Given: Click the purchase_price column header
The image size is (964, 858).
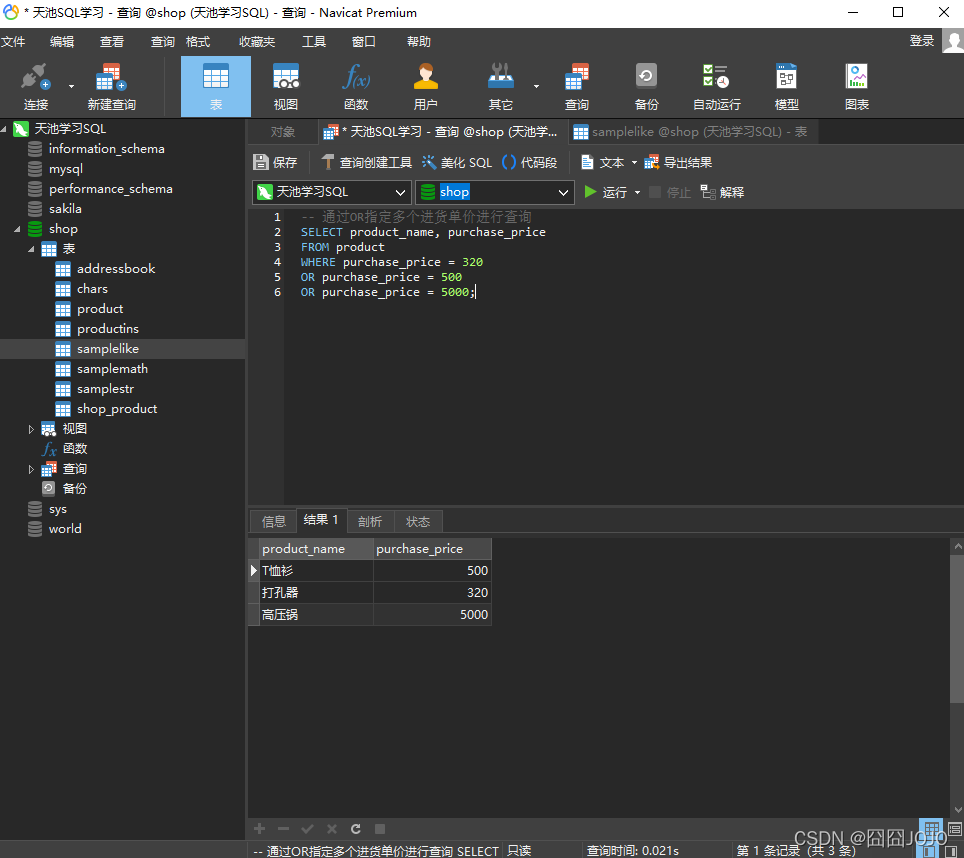Looking at the screenshot, I should coord(432,549).
